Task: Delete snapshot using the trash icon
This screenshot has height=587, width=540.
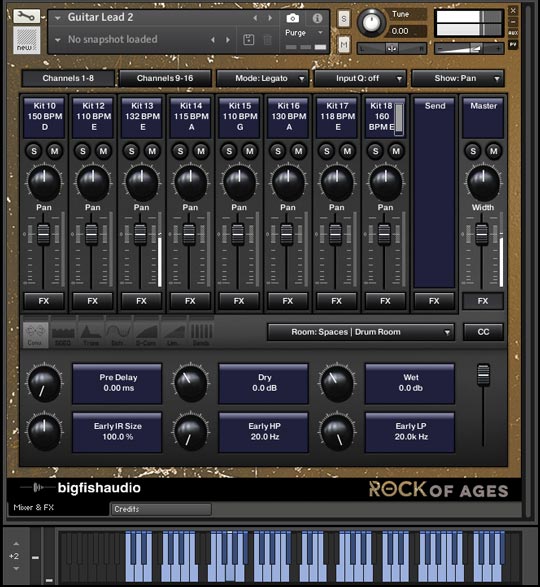Action: tap(267, 40)
